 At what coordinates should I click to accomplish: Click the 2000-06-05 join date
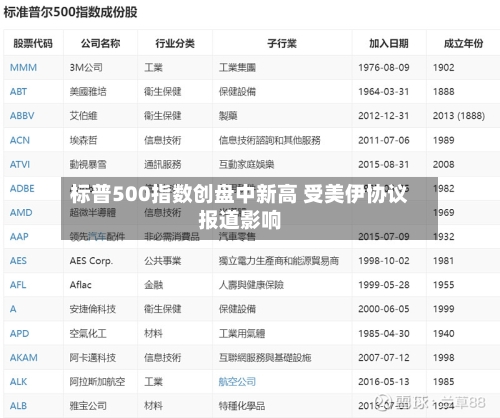tap(384, 309)
